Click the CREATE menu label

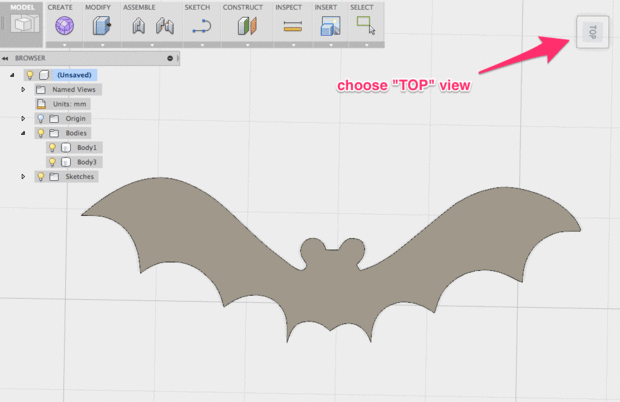click(60, 7)
